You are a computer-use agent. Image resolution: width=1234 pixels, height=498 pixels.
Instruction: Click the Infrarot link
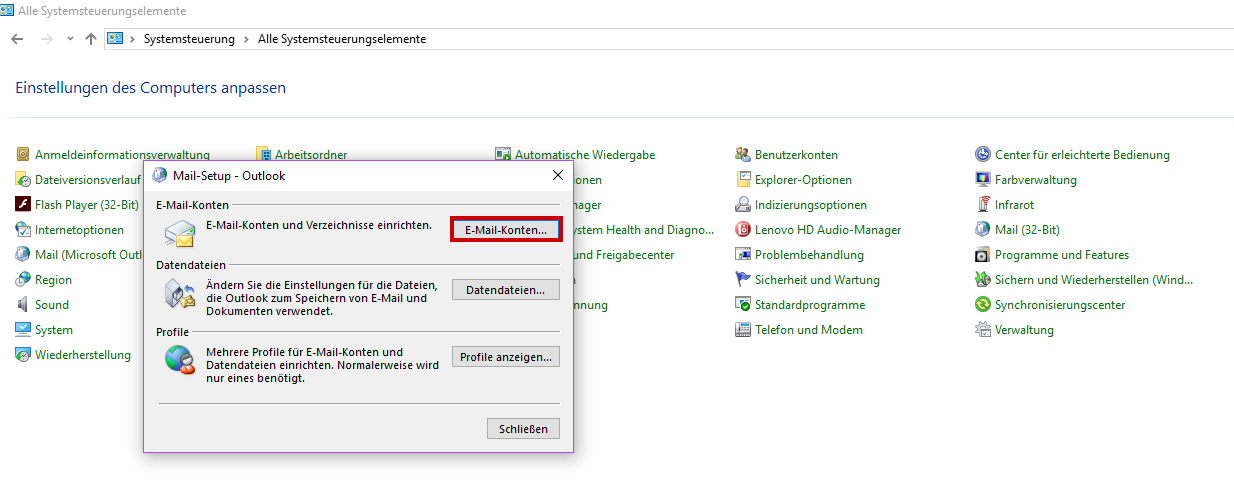(x=1015, y=205)
